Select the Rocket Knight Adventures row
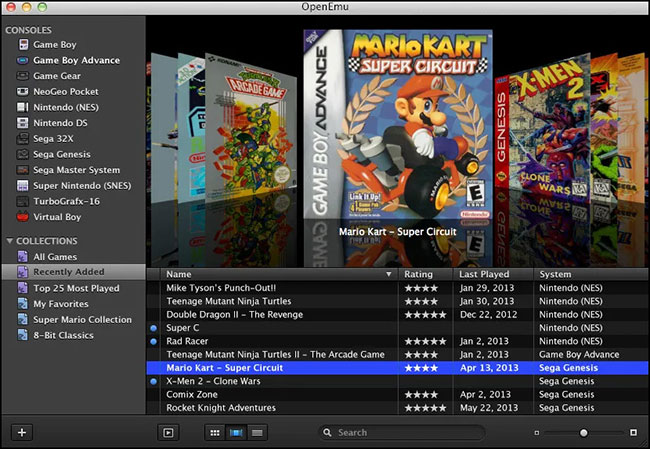 pos(398,408)
